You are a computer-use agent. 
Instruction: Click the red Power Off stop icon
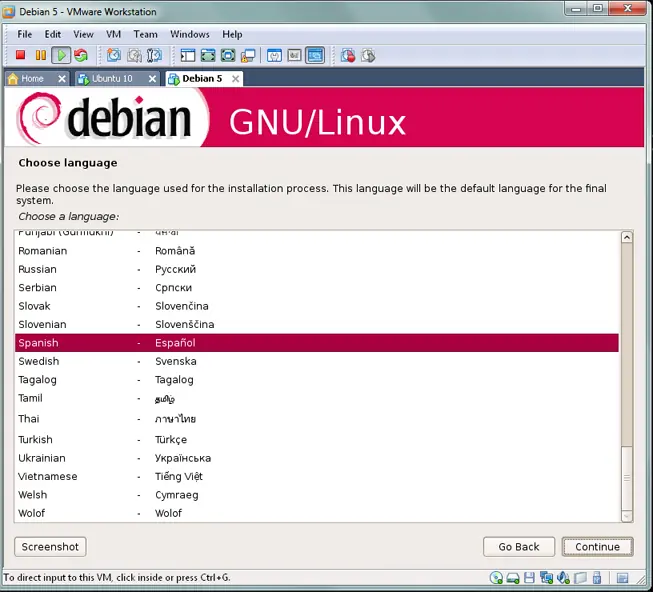(x=20, y=55)
